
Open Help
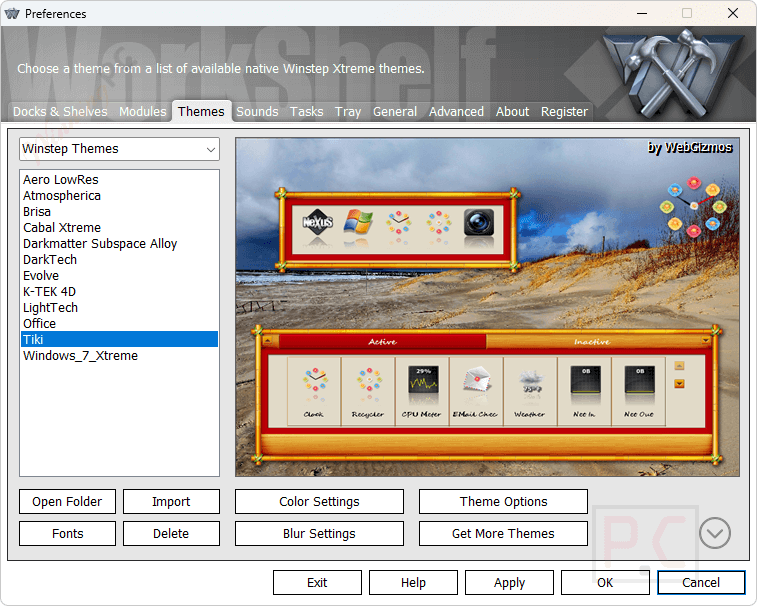pos(413,583)
